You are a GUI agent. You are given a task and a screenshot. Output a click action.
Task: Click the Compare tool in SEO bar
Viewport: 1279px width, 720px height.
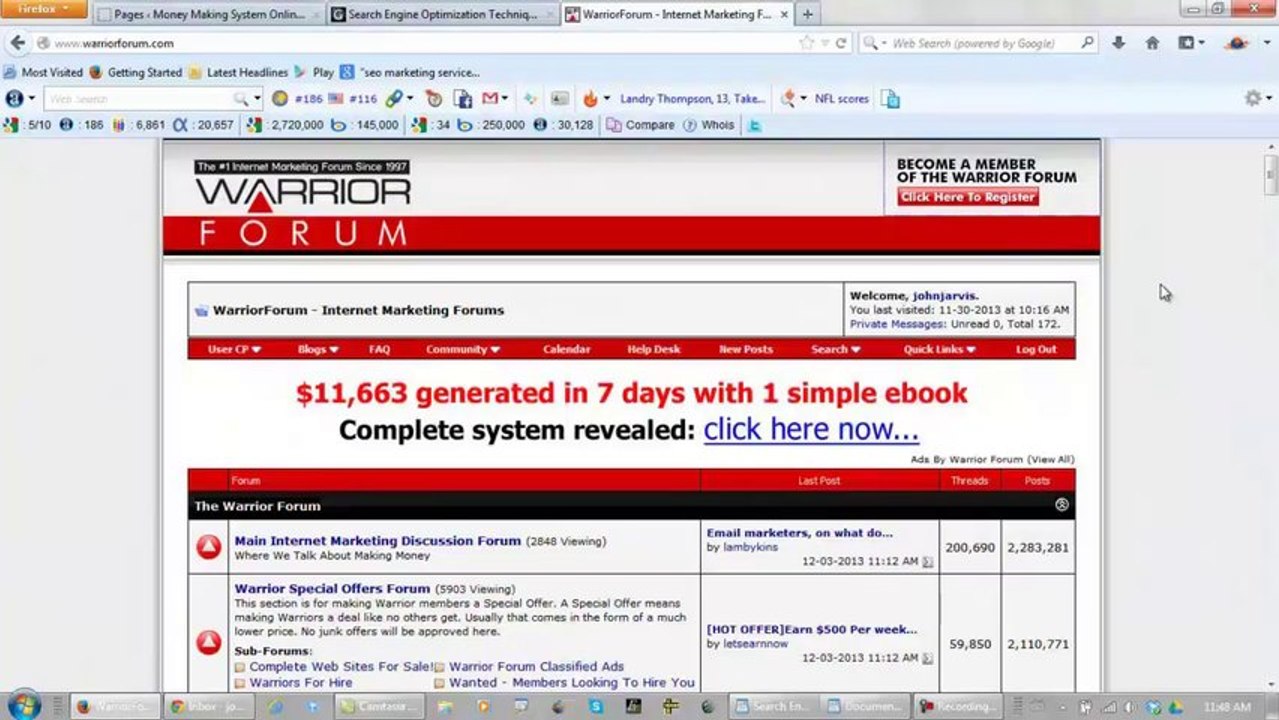641,125
